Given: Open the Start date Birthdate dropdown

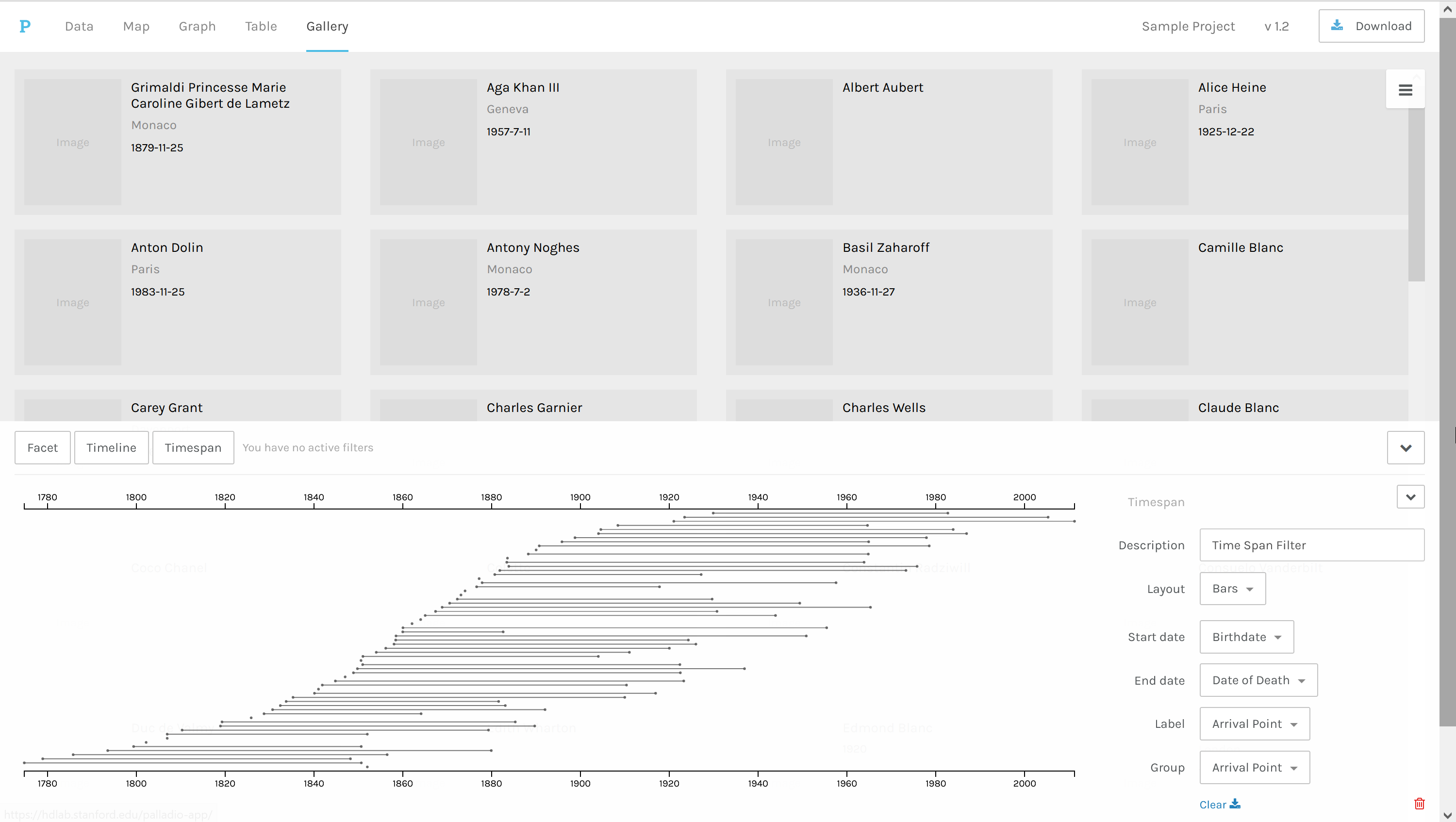Looking at the screenshot, I should click(x=1246, y=637).
